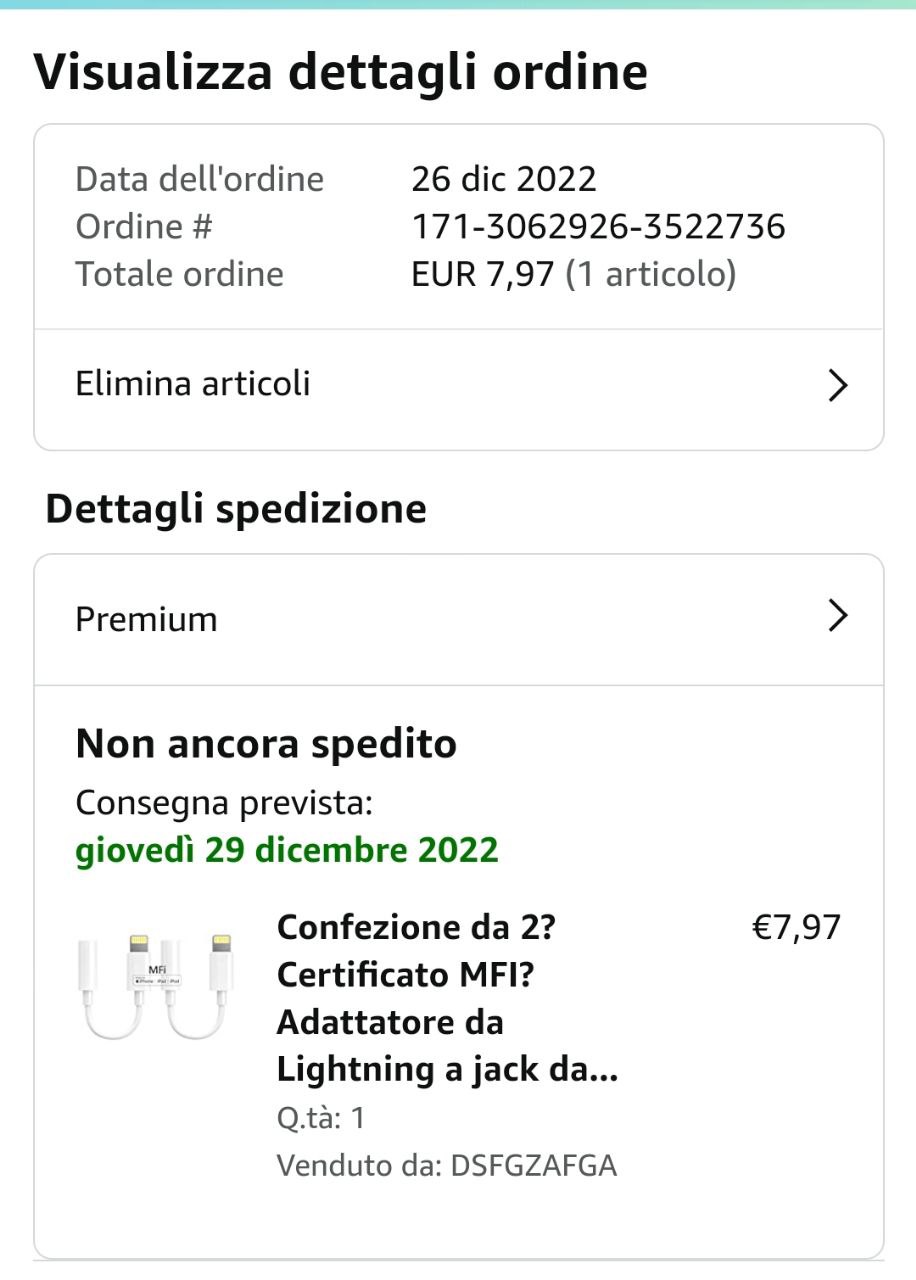Tap the (1 articolo) item count

[650, 274]
